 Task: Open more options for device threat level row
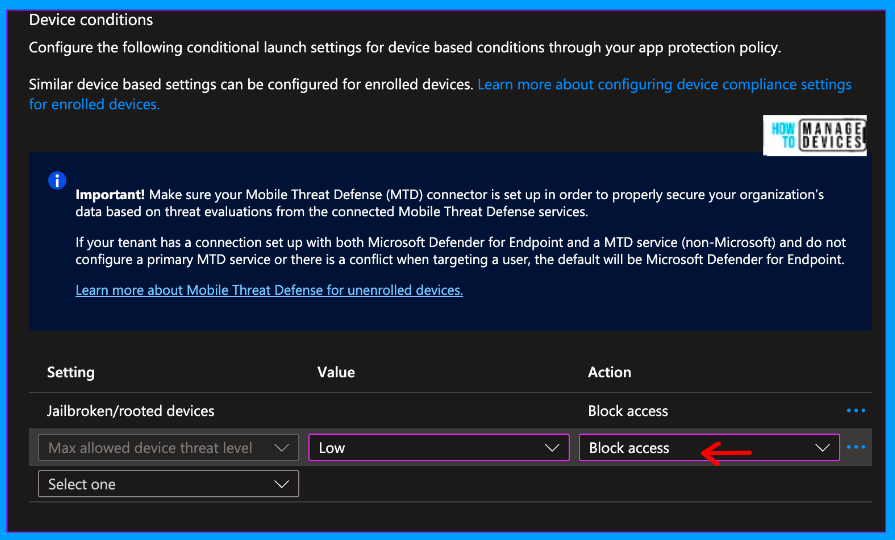pyautogui.click(x=856, y=447)
